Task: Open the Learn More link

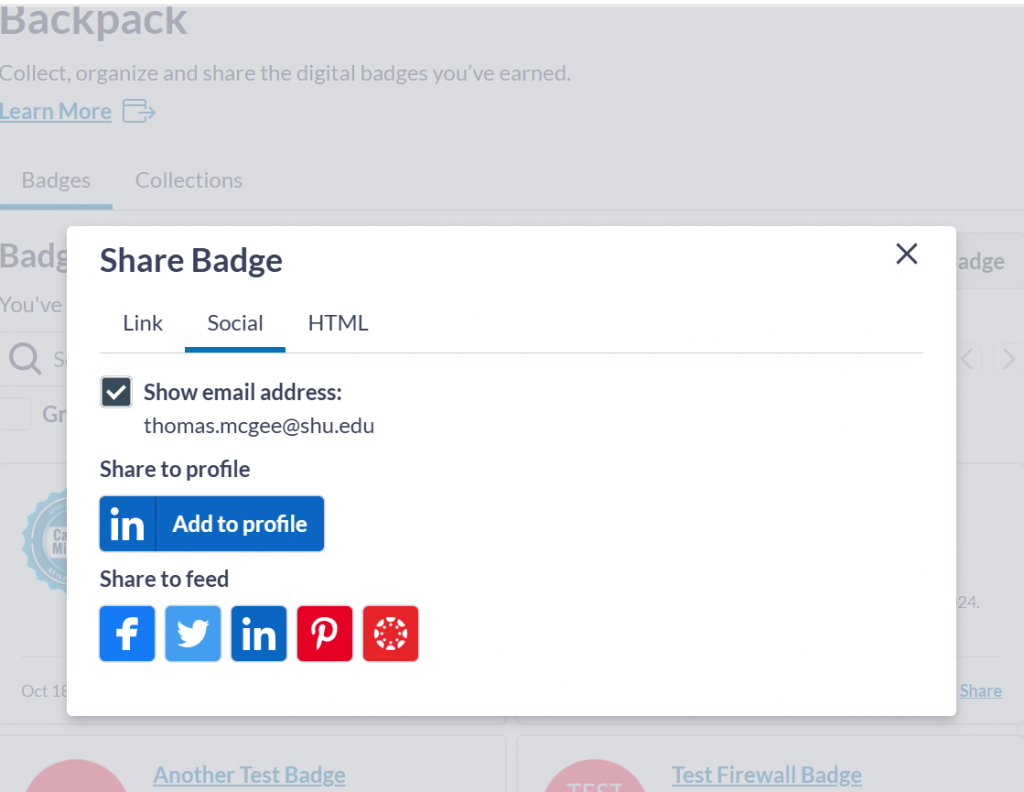Action: 56,111
